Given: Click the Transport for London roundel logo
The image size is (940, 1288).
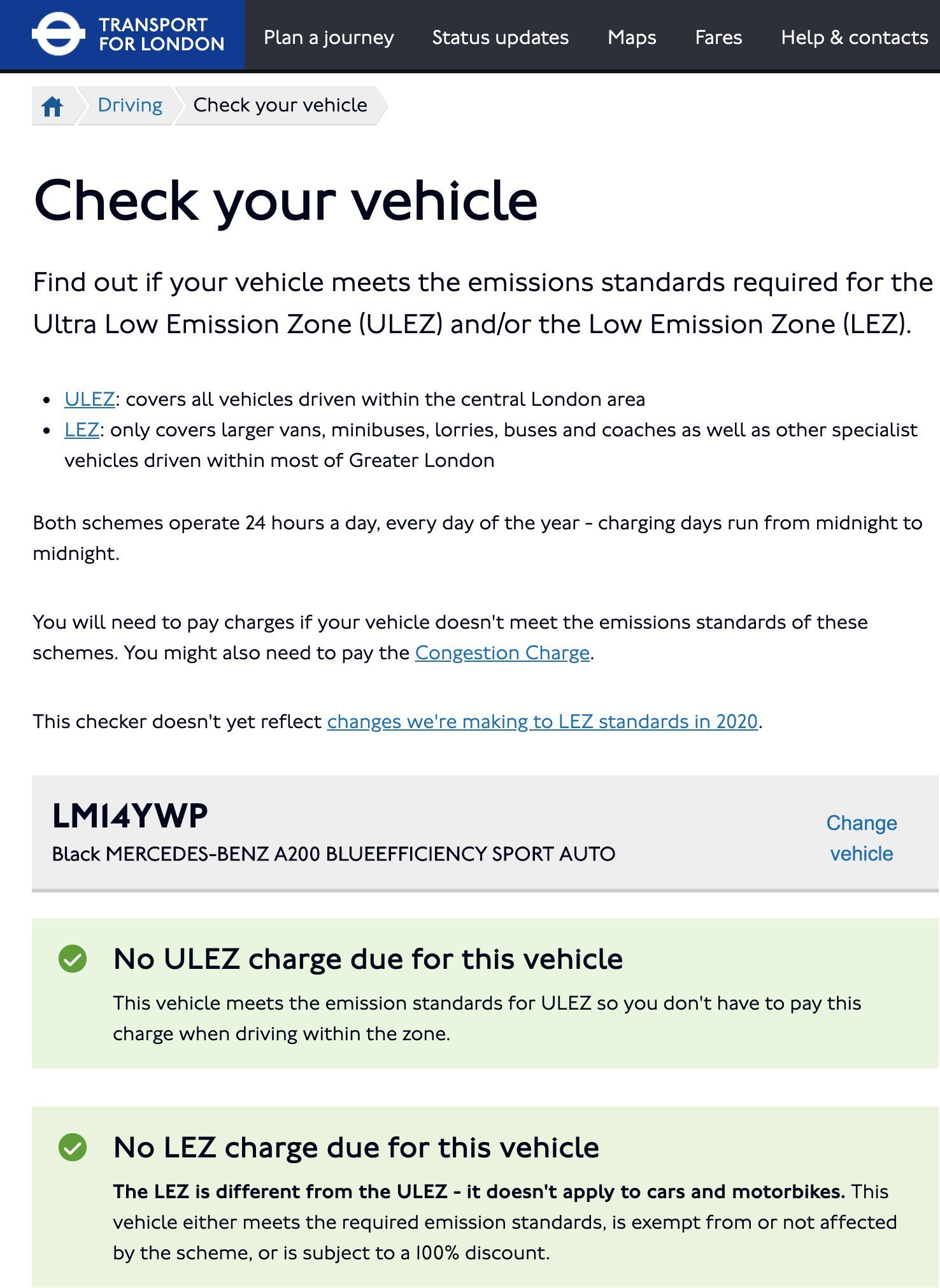Looking at the screenshot, I should (x=58, y=34).
